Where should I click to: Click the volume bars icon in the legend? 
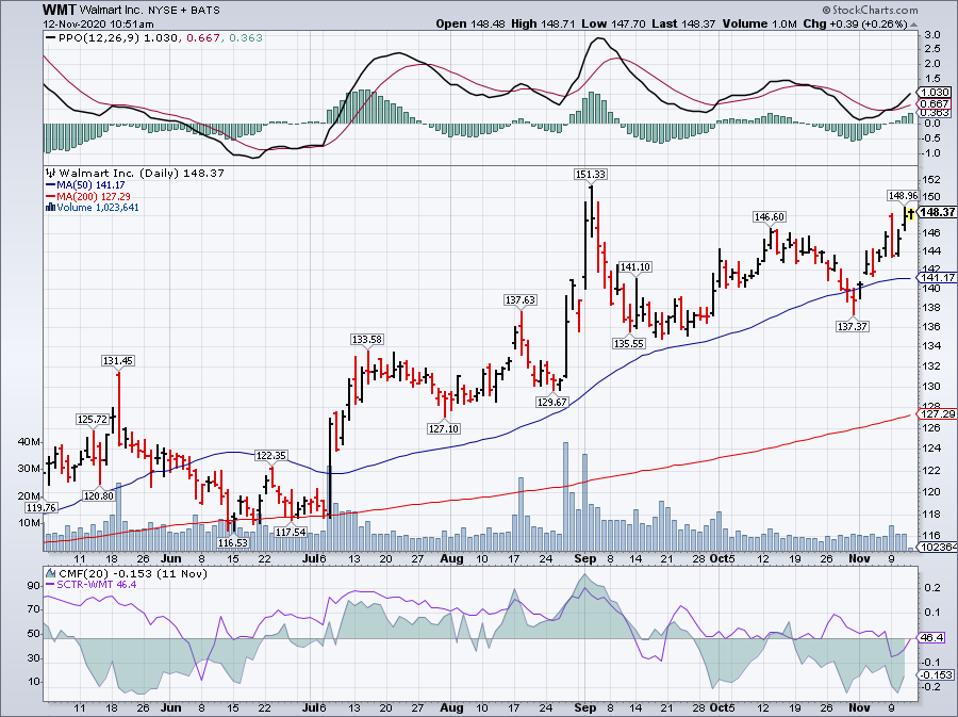coord(51,208)
